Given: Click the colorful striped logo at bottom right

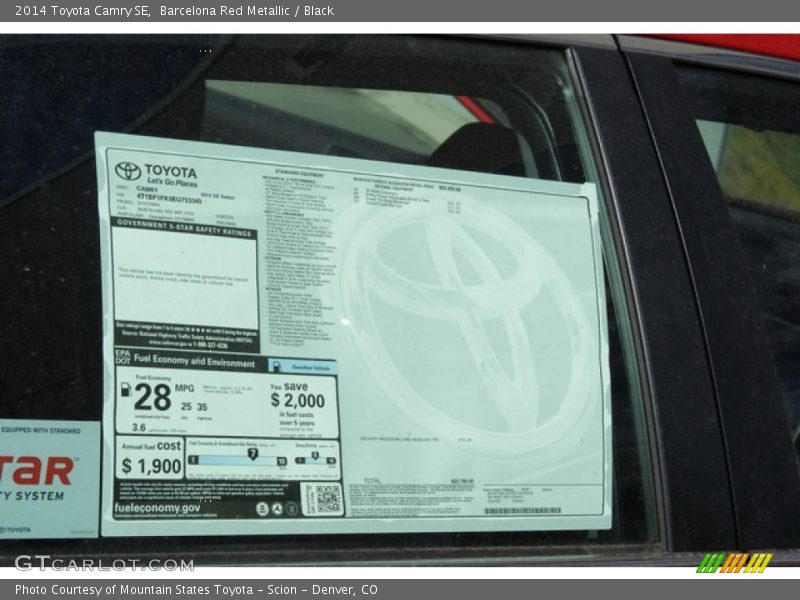Looking at the screenshot, I should tap(734, 563).
